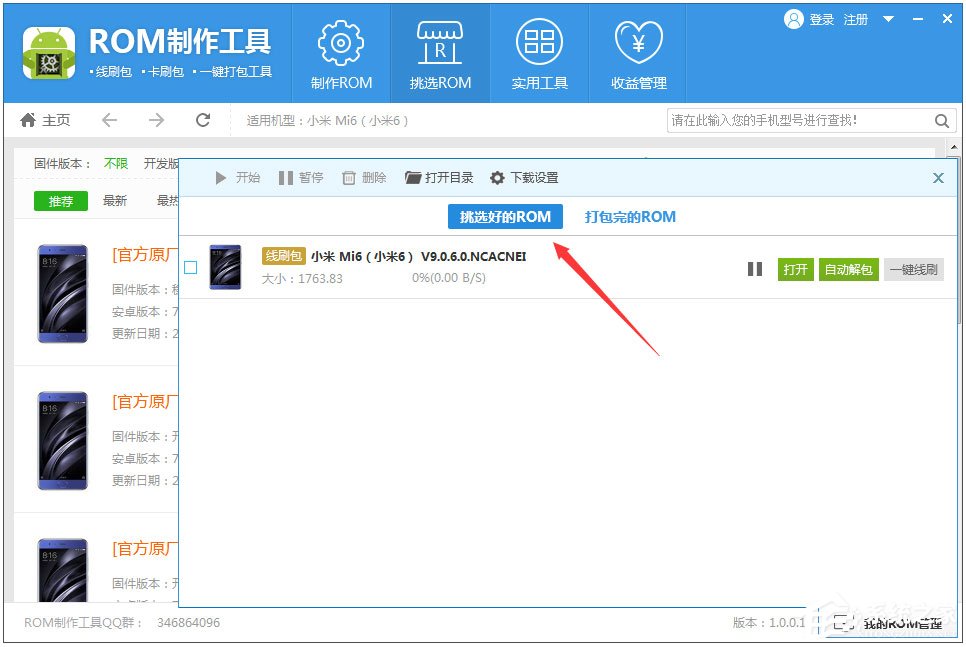The image size is (966, 647).
Task: Click 暂停 in download toolbar
Action: tap(301, 178)
